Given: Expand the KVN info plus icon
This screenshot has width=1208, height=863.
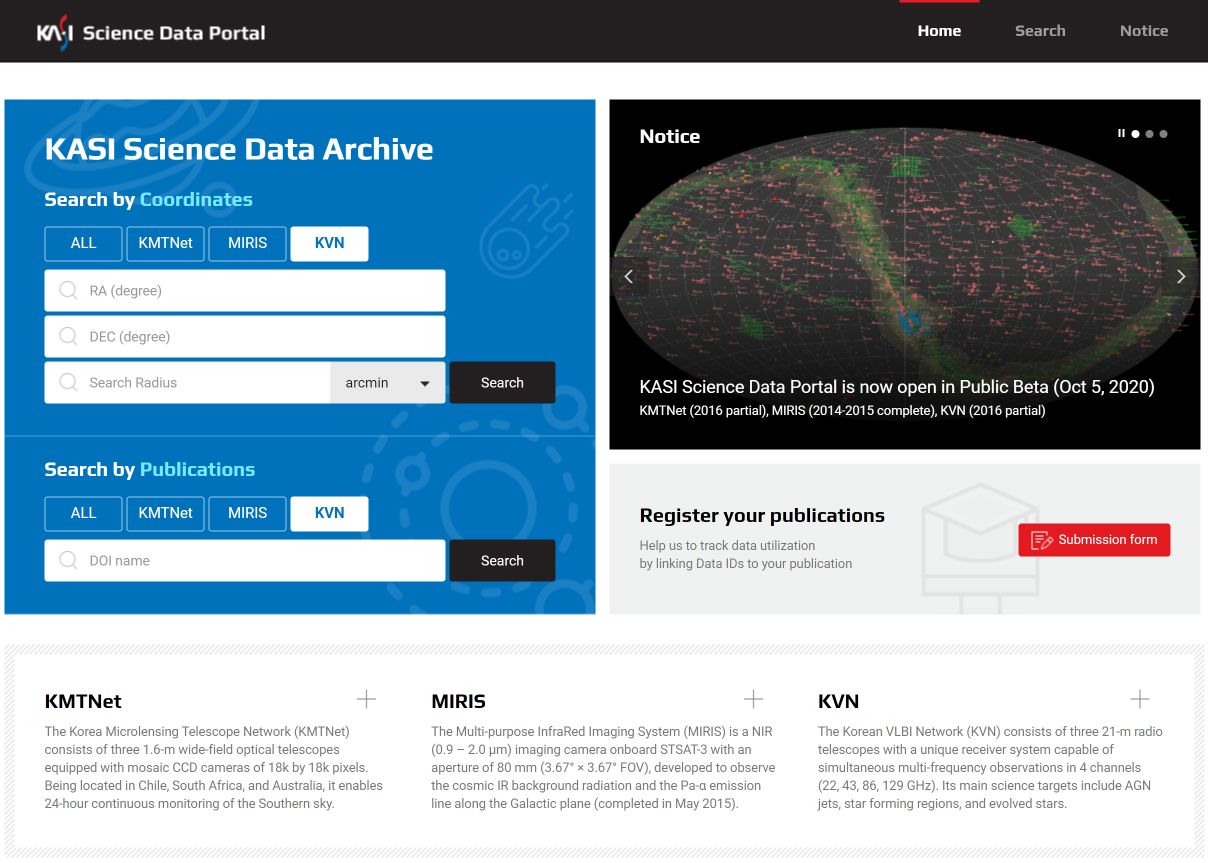Looking at the screenshot, I should pyautogui.click(x=1139, y=699).
